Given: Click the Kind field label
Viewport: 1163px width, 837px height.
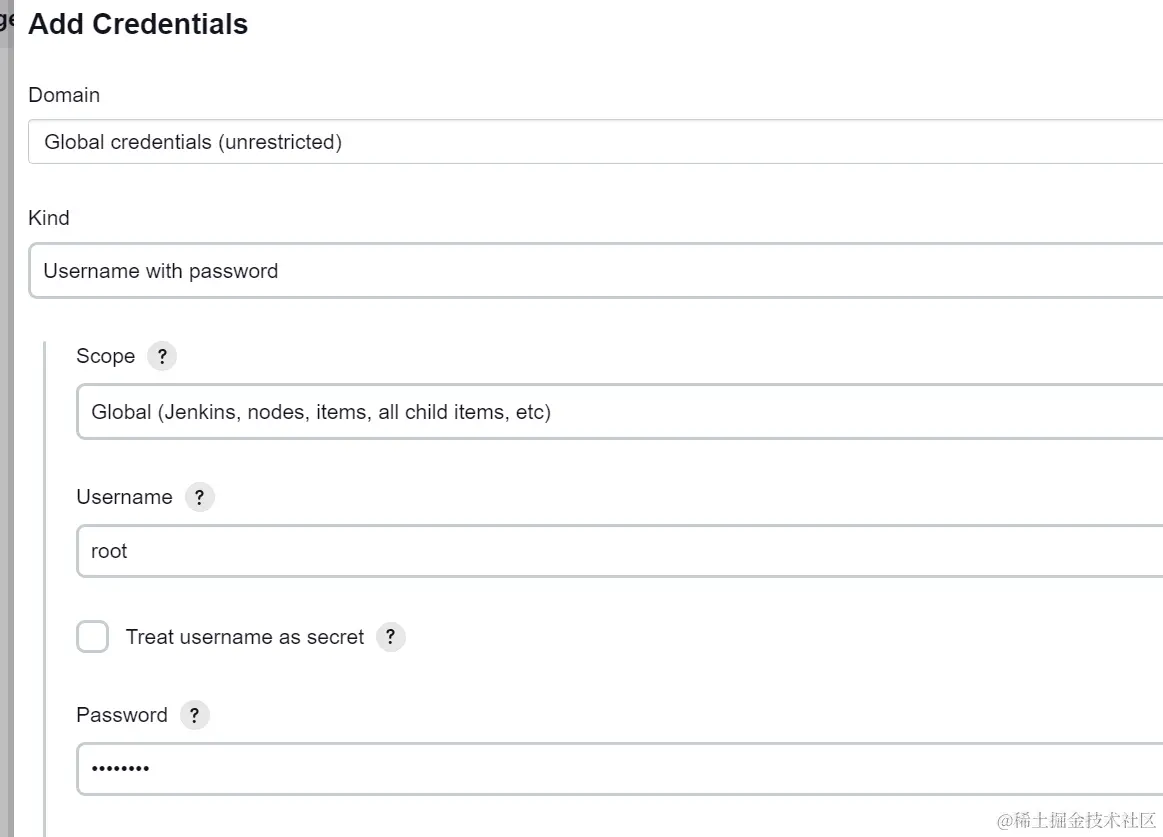Looking at the screenshot, I should pyautogui.click(x=49, y=218).
